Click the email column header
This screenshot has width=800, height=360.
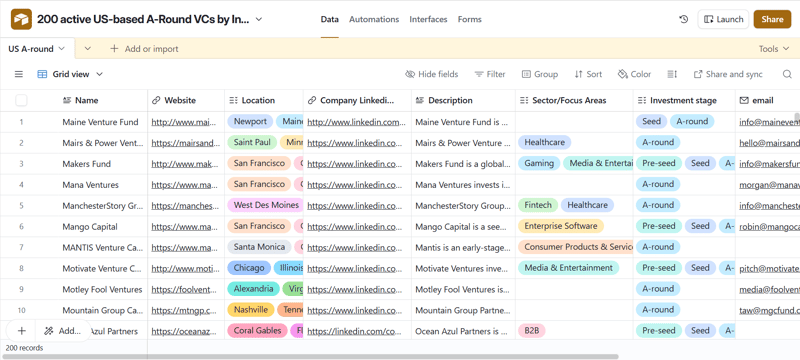click(767, 100)
